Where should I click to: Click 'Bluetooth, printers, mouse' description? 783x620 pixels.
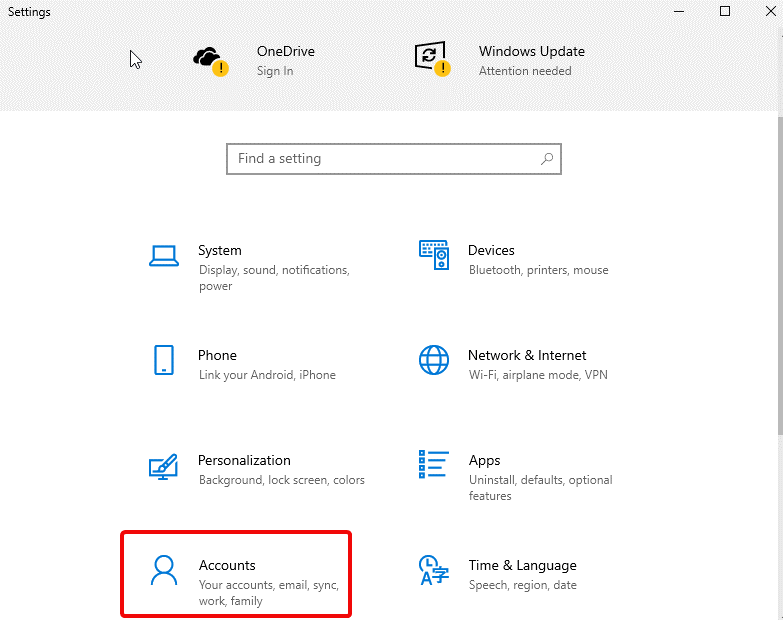538,270
